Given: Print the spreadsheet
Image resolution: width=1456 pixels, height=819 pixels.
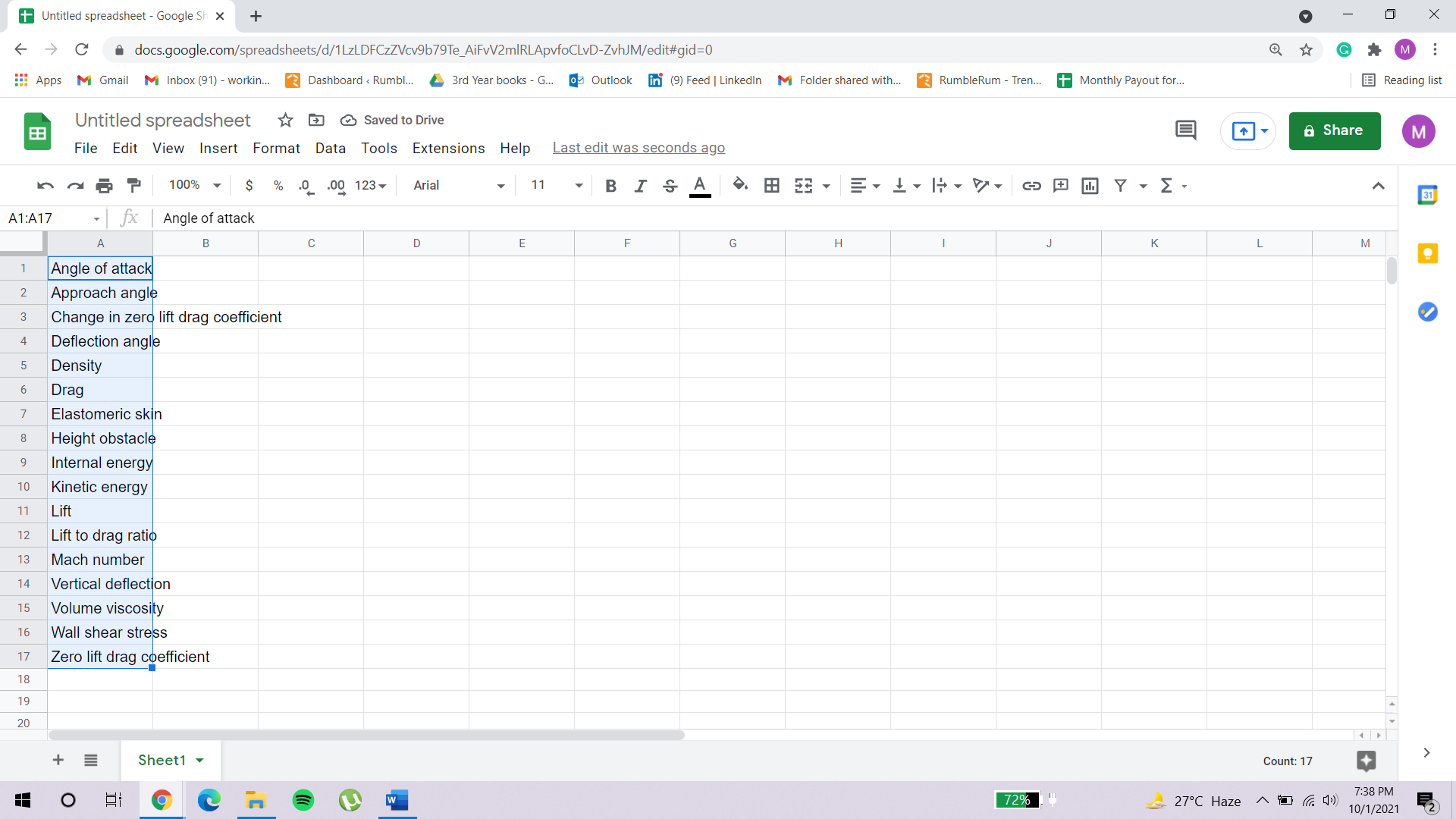Looking at the screenshot, I should tap(105, 186).
